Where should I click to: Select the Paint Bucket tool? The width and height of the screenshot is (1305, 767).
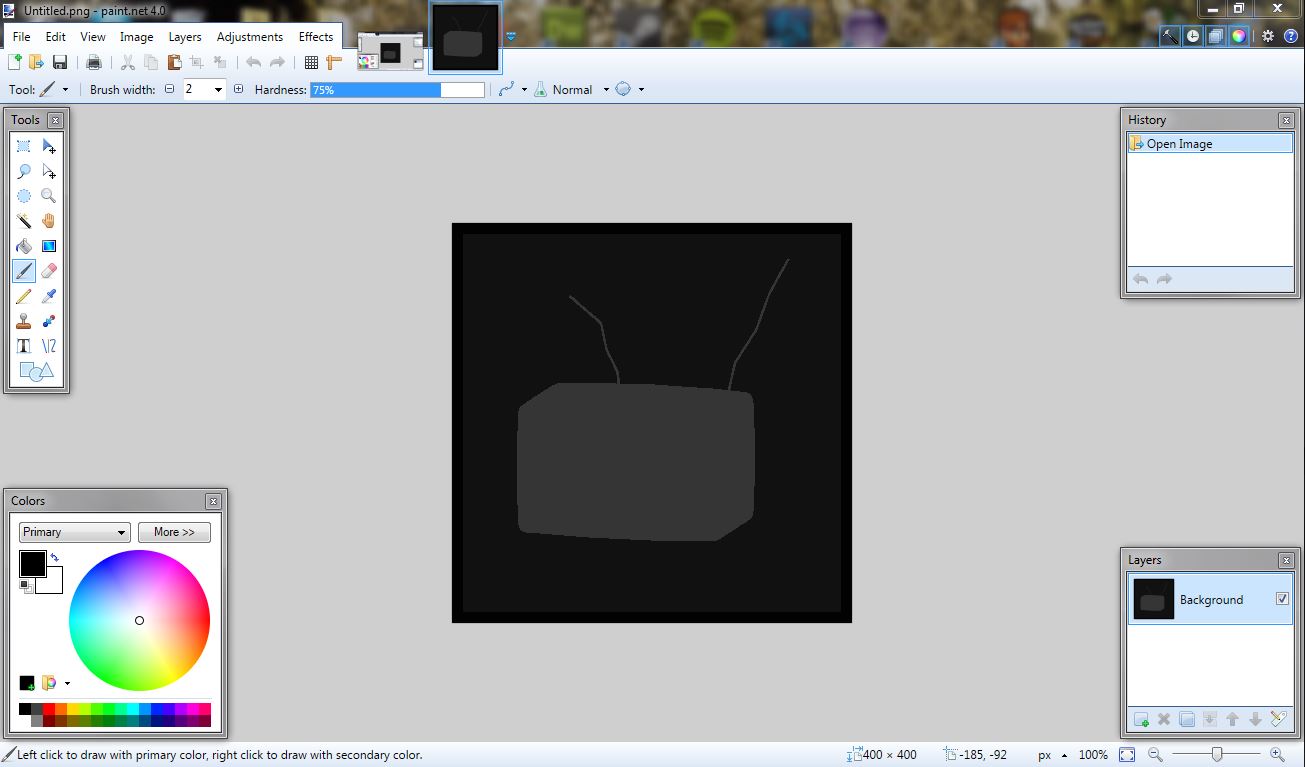[x=24, y=246]
